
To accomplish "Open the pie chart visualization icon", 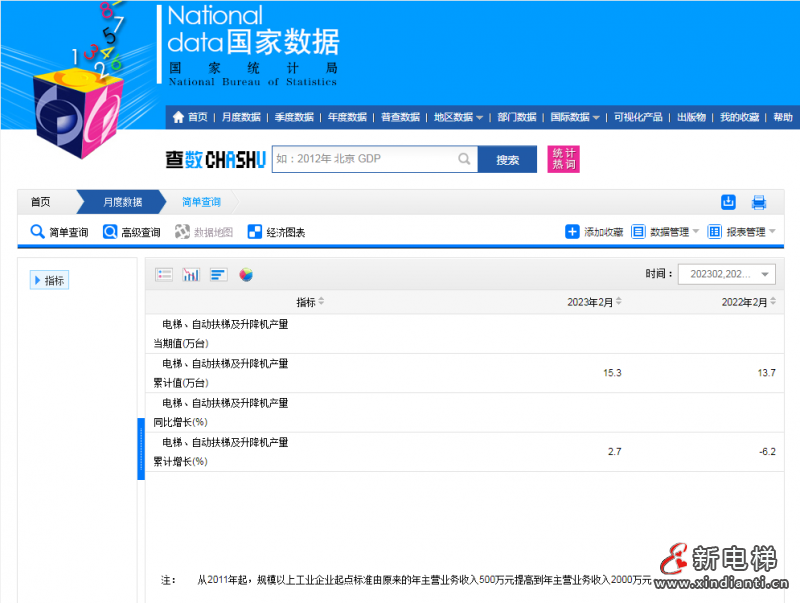I will click(246, 274).
